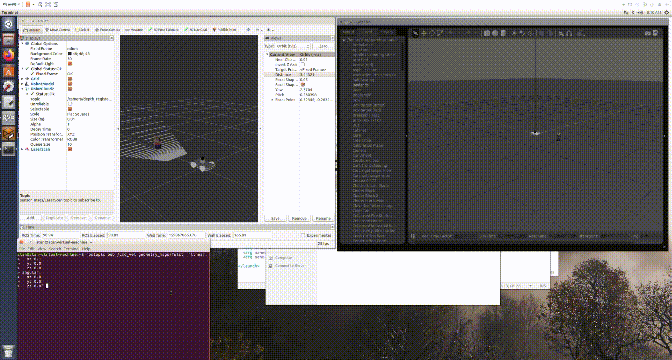Click the Save button in Views panel
The height and width of the screenshot is (360, 672).
tap(276, 219)
